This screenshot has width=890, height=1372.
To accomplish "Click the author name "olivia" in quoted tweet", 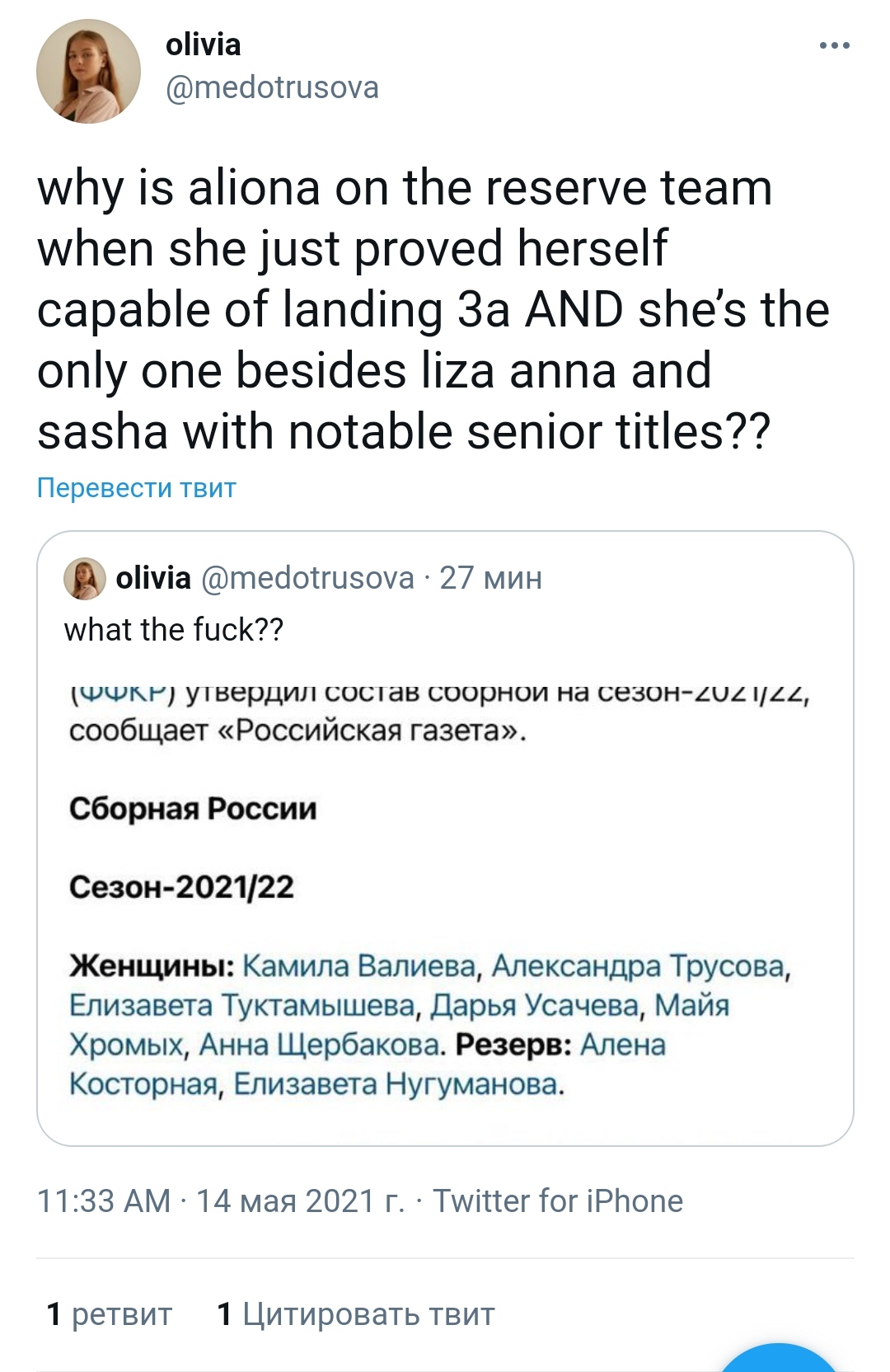I will coord(153,578).
